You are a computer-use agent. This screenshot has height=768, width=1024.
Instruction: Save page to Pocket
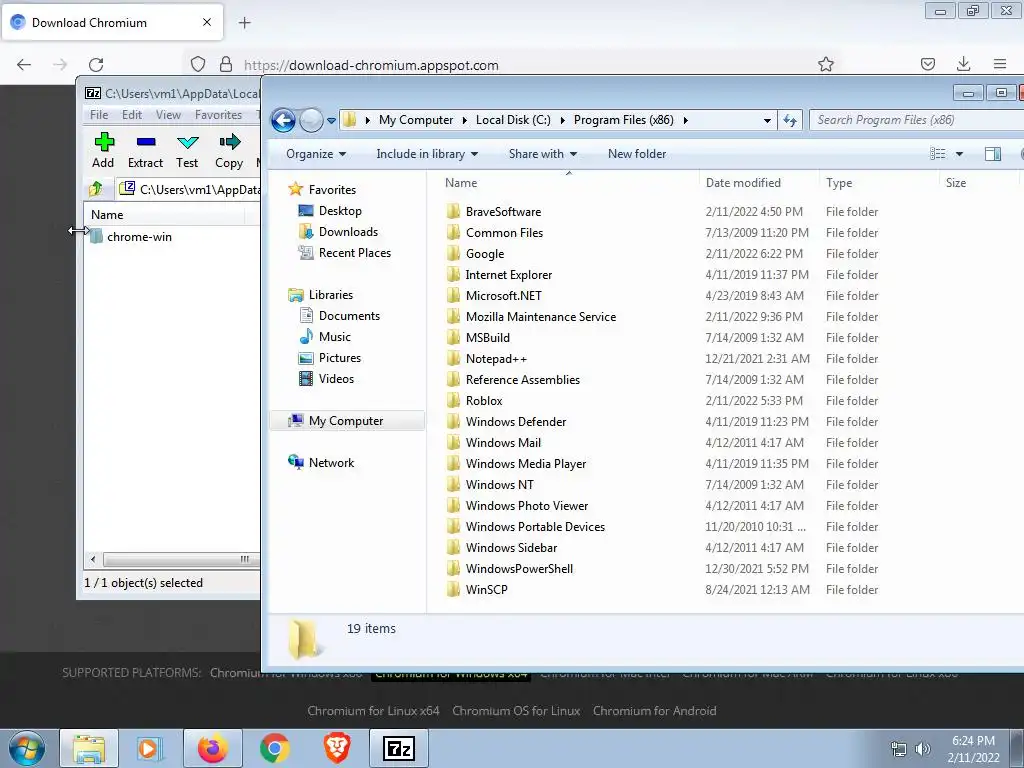click(927, 64)
